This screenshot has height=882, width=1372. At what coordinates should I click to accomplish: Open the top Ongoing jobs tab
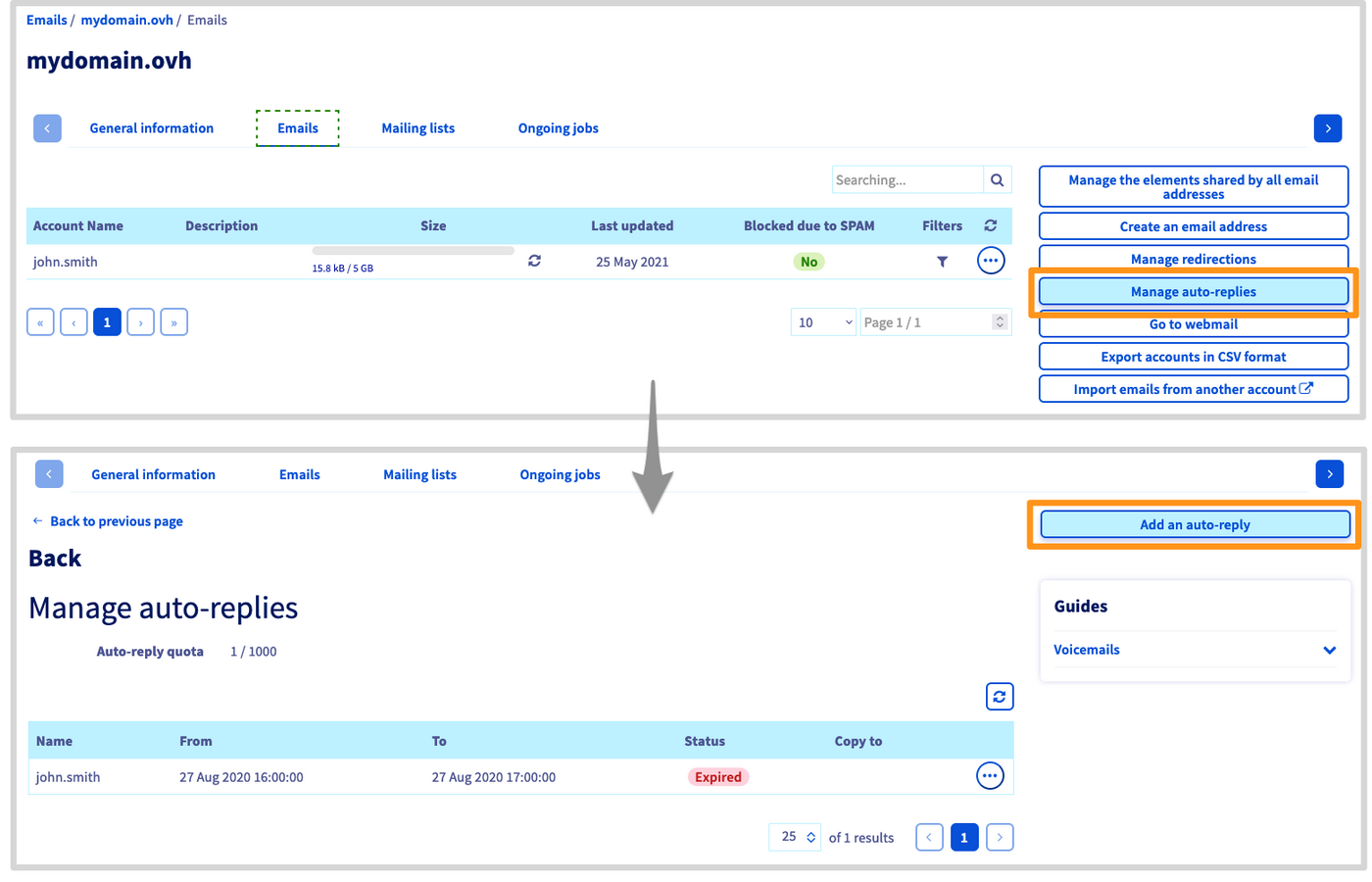(558, 128)
